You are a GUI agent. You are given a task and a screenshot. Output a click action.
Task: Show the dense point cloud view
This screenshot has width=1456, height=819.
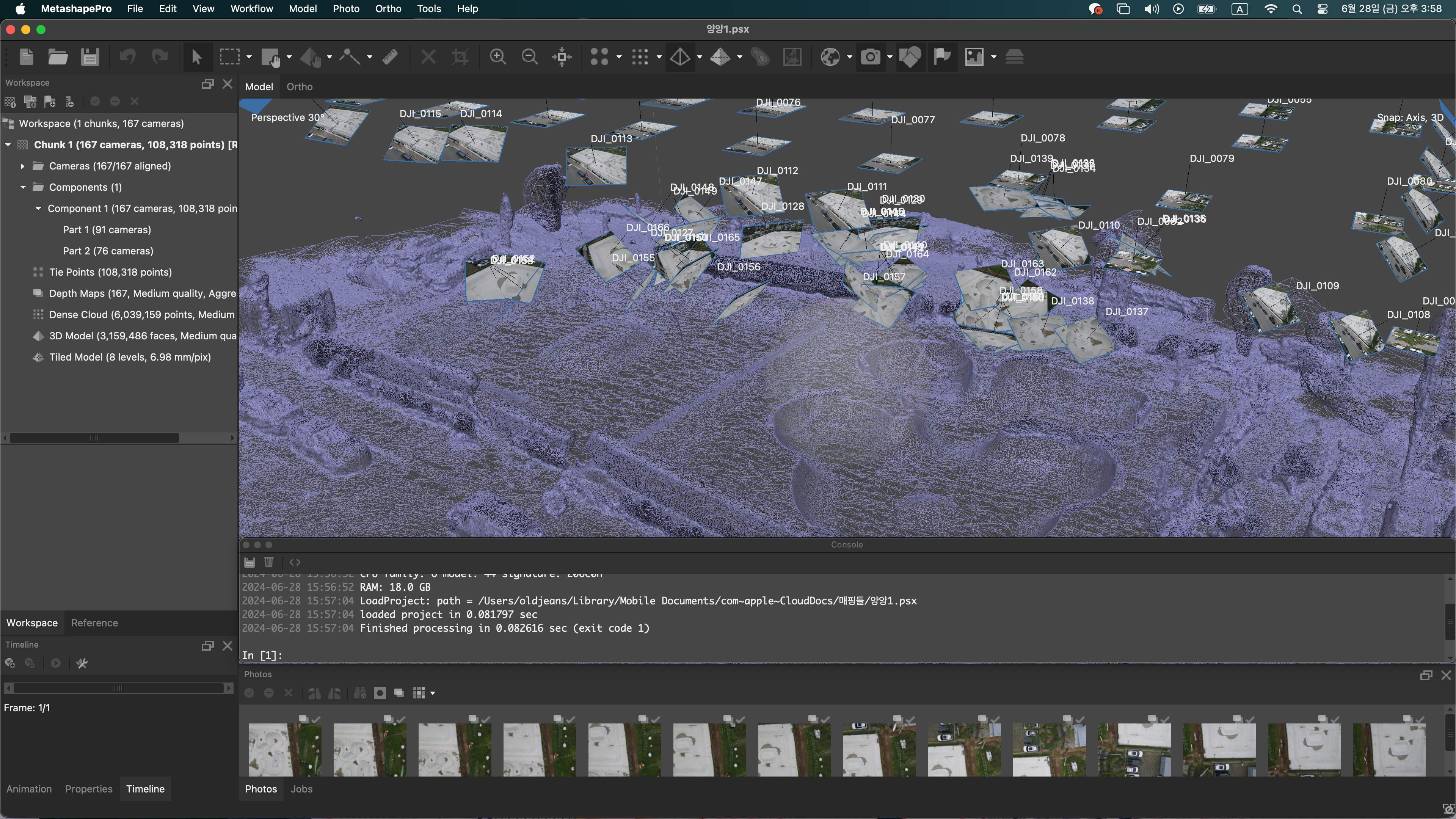pos(640,56)
